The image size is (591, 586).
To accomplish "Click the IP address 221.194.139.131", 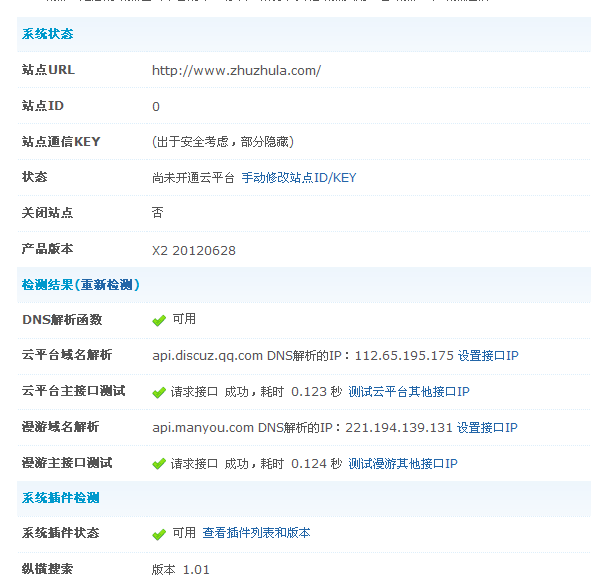I will (x=399, y=427).
